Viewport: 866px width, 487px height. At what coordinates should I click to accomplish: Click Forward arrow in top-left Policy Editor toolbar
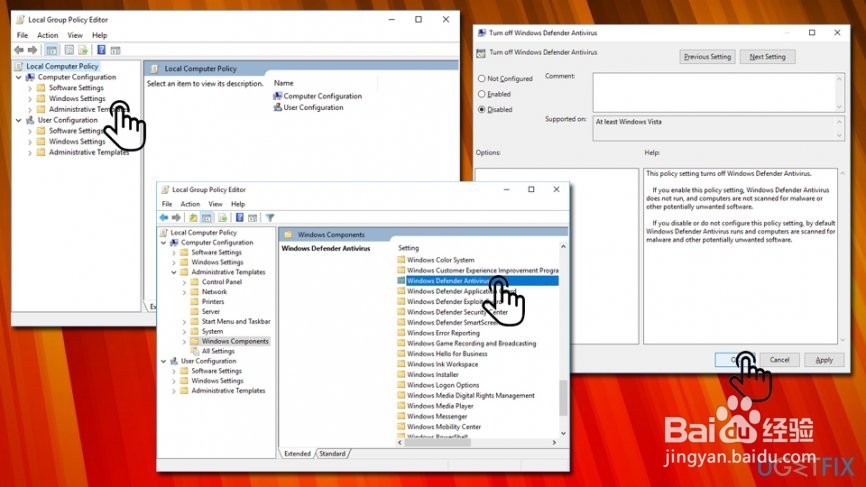click(33, 50)
